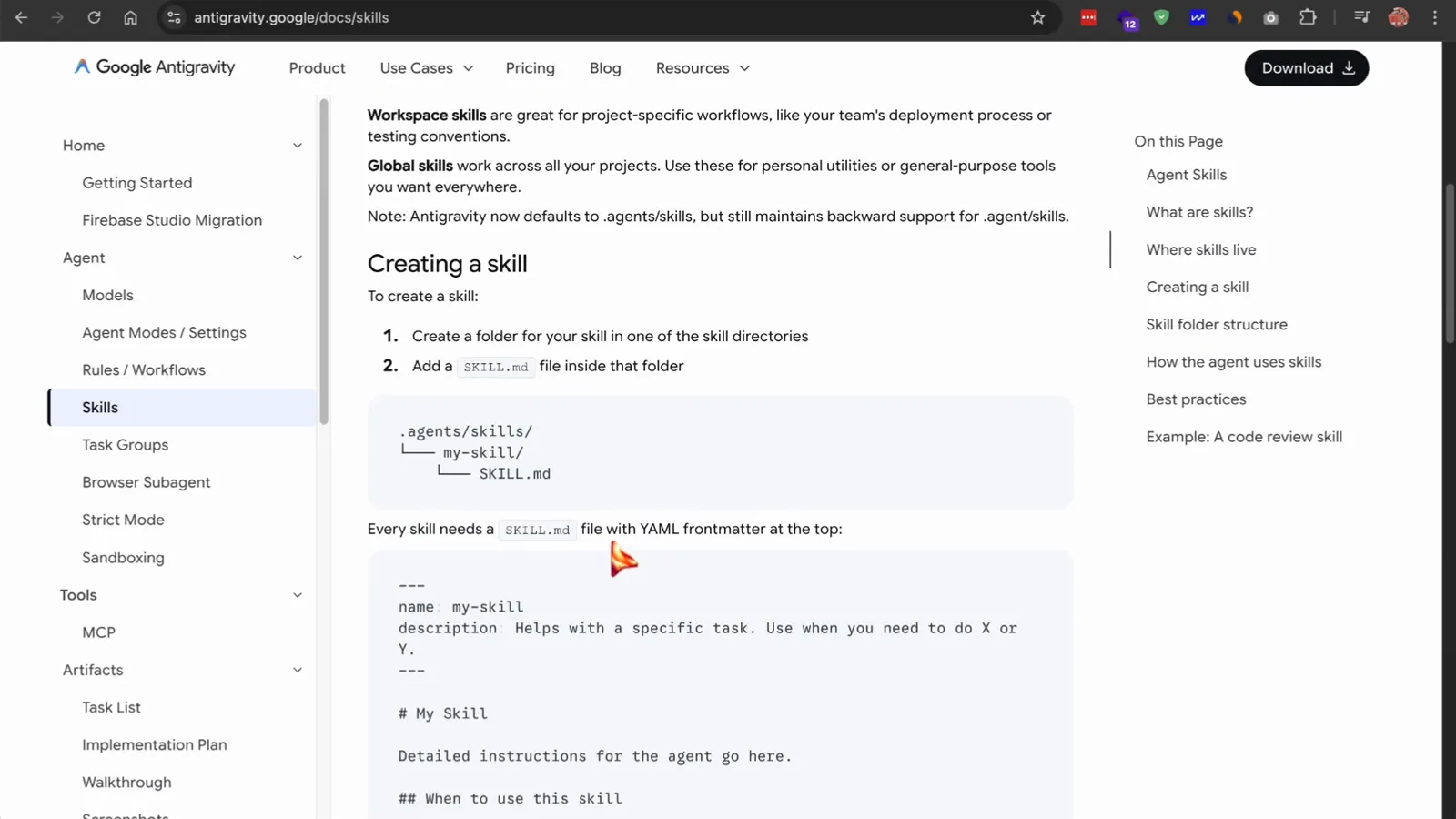Open the camera screenshot extension

click(1271, 17)
